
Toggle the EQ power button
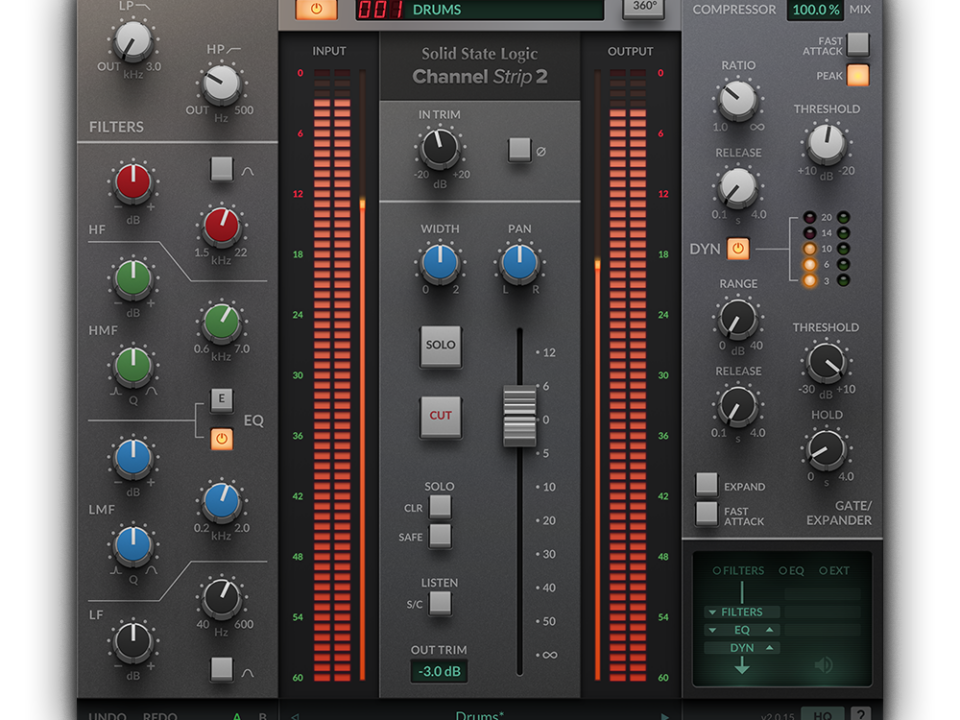222,439
